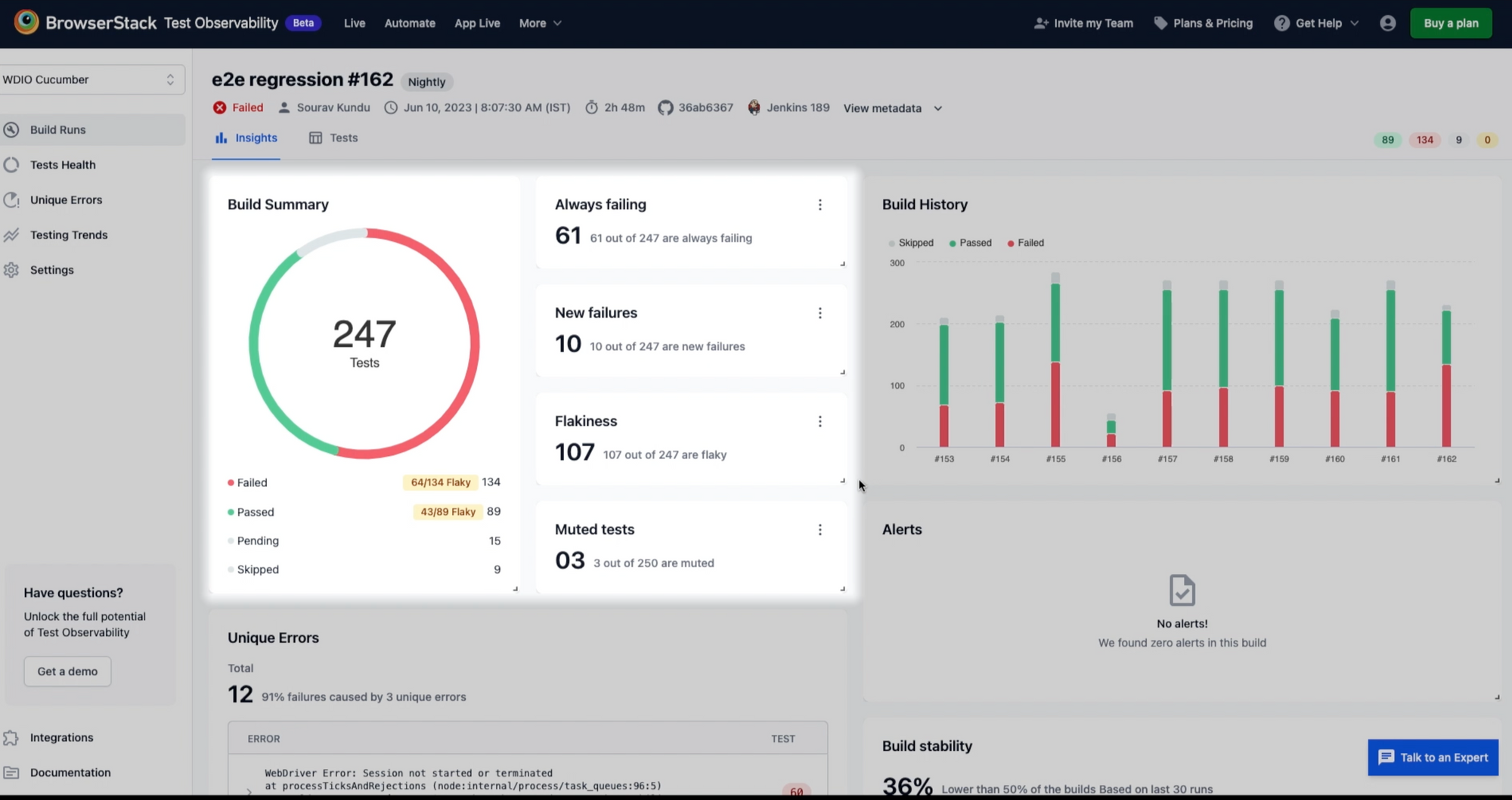Viewport: 1512px width, 800px height.
Task: Toggle Skipped series in Build History legend
Action: coord(911,243)
